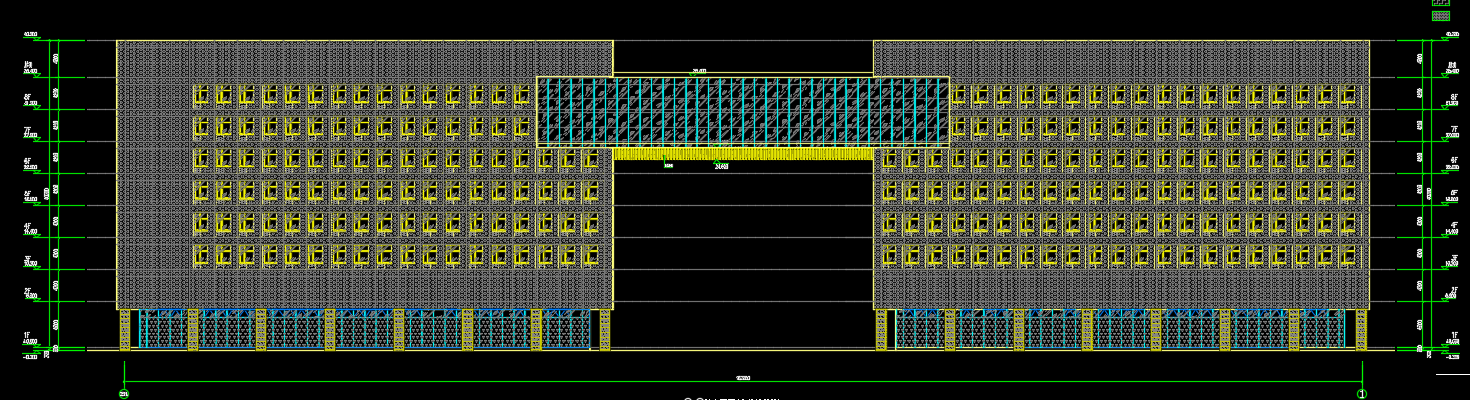Select the gray hatch legend swatch

[x=1441, y=16]
